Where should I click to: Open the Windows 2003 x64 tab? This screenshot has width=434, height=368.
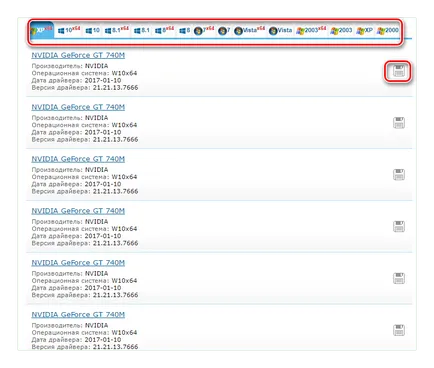311,30
